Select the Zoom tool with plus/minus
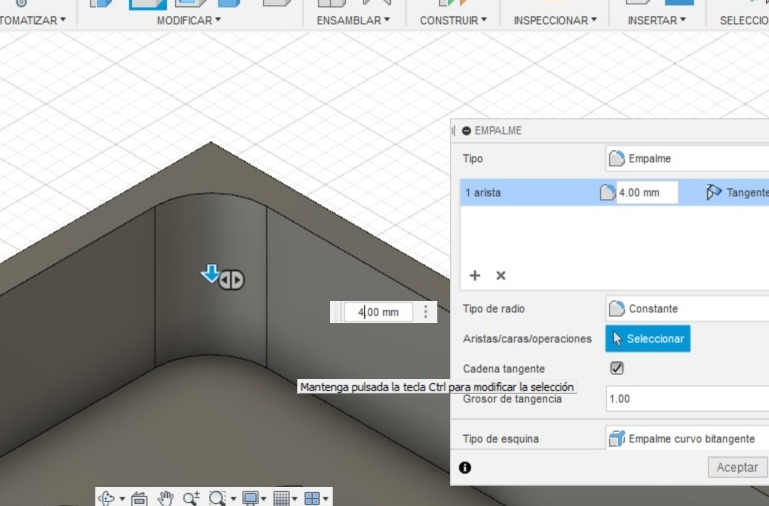769x506 pixels. 191,499
